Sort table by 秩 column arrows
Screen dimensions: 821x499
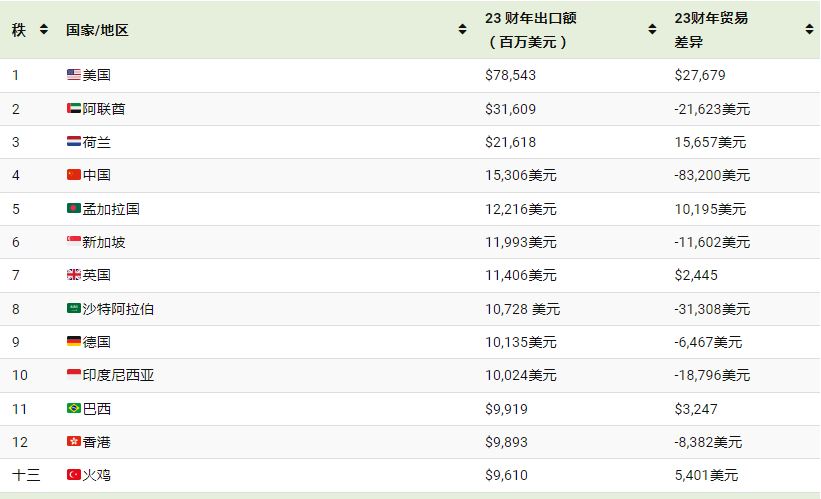pos(43,30)
